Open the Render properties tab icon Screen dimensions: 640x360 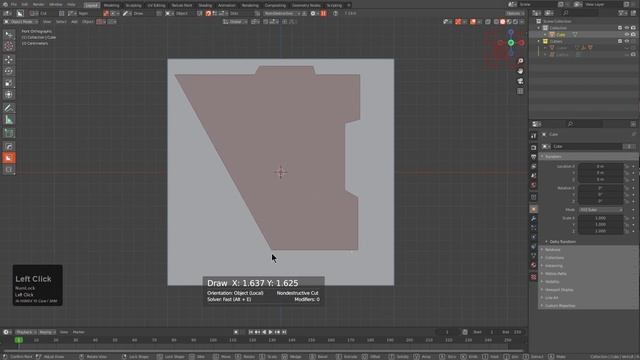coord(533,147)
